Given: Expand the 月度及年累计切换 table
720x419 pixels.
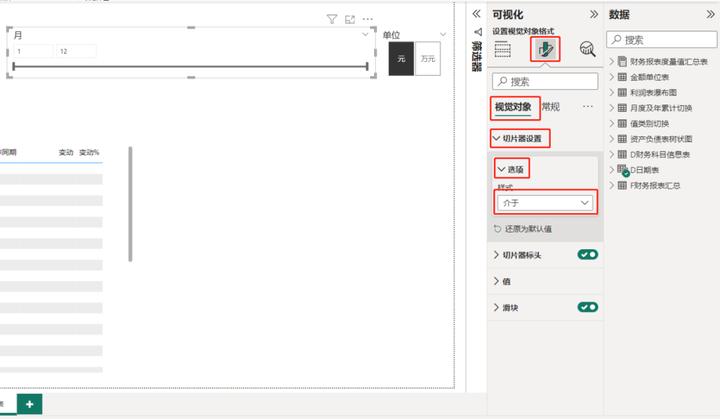Looking at the screenshot, I should pos(612,108).
